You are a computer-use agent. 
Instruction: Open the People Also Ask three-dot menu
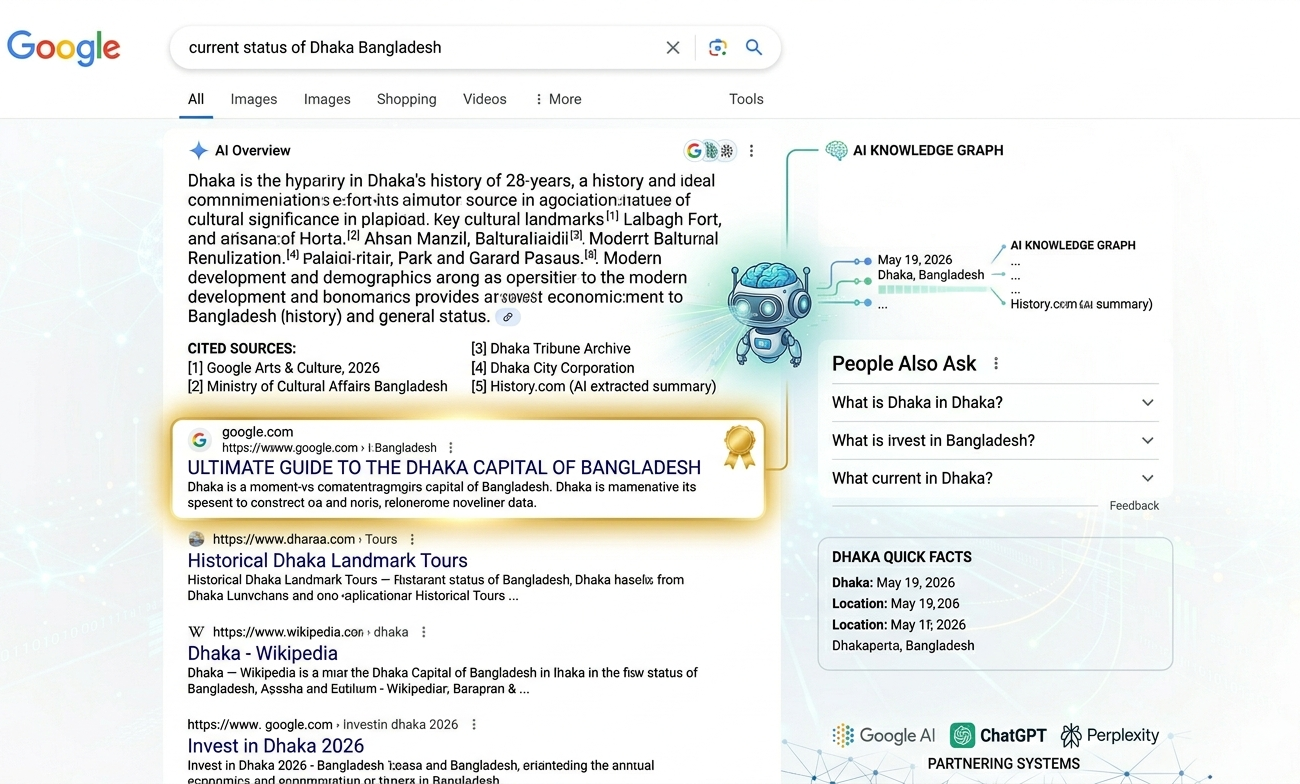tap(996, 364)
